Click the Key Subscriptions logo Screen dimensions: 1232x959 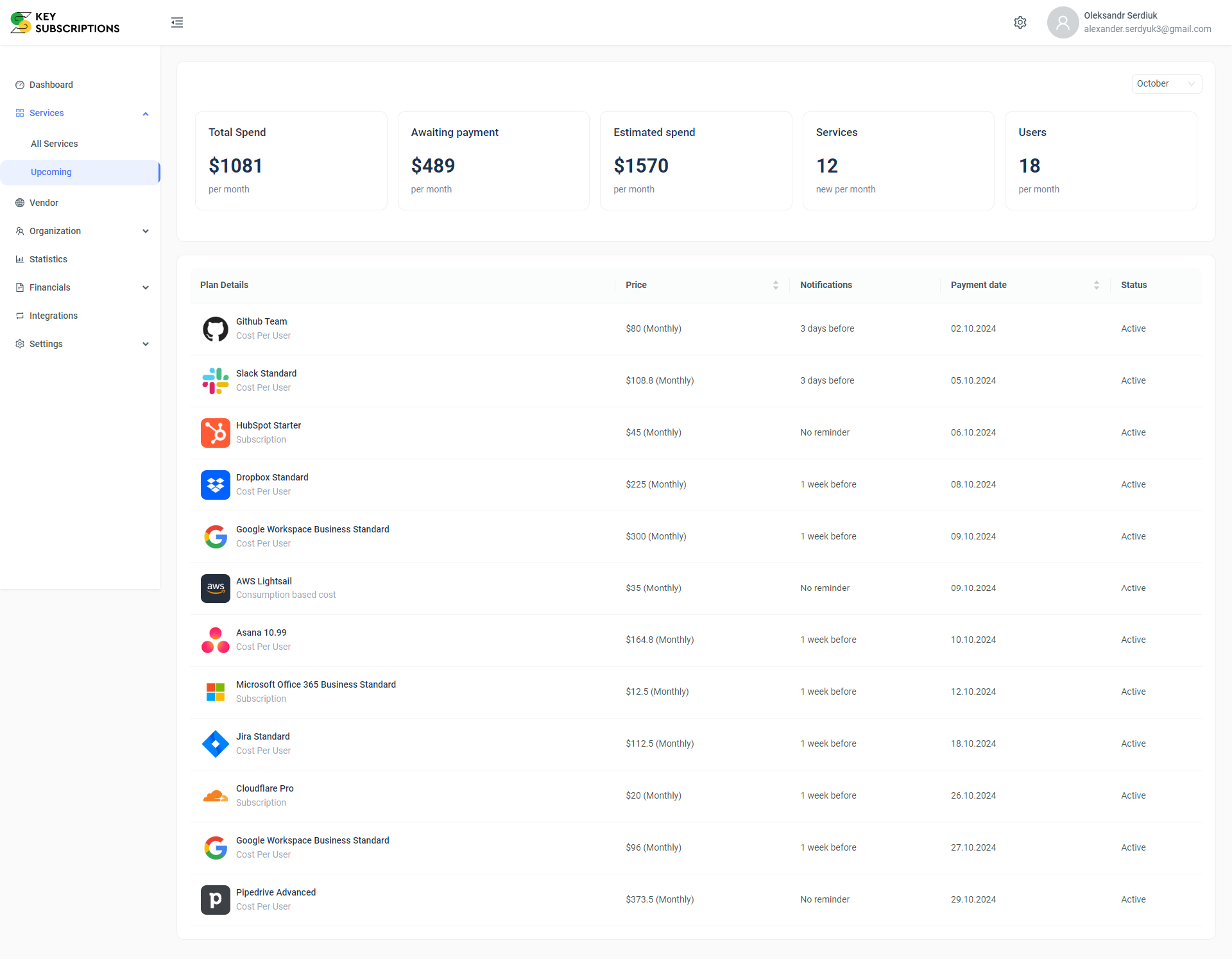[x=65, y=22]
